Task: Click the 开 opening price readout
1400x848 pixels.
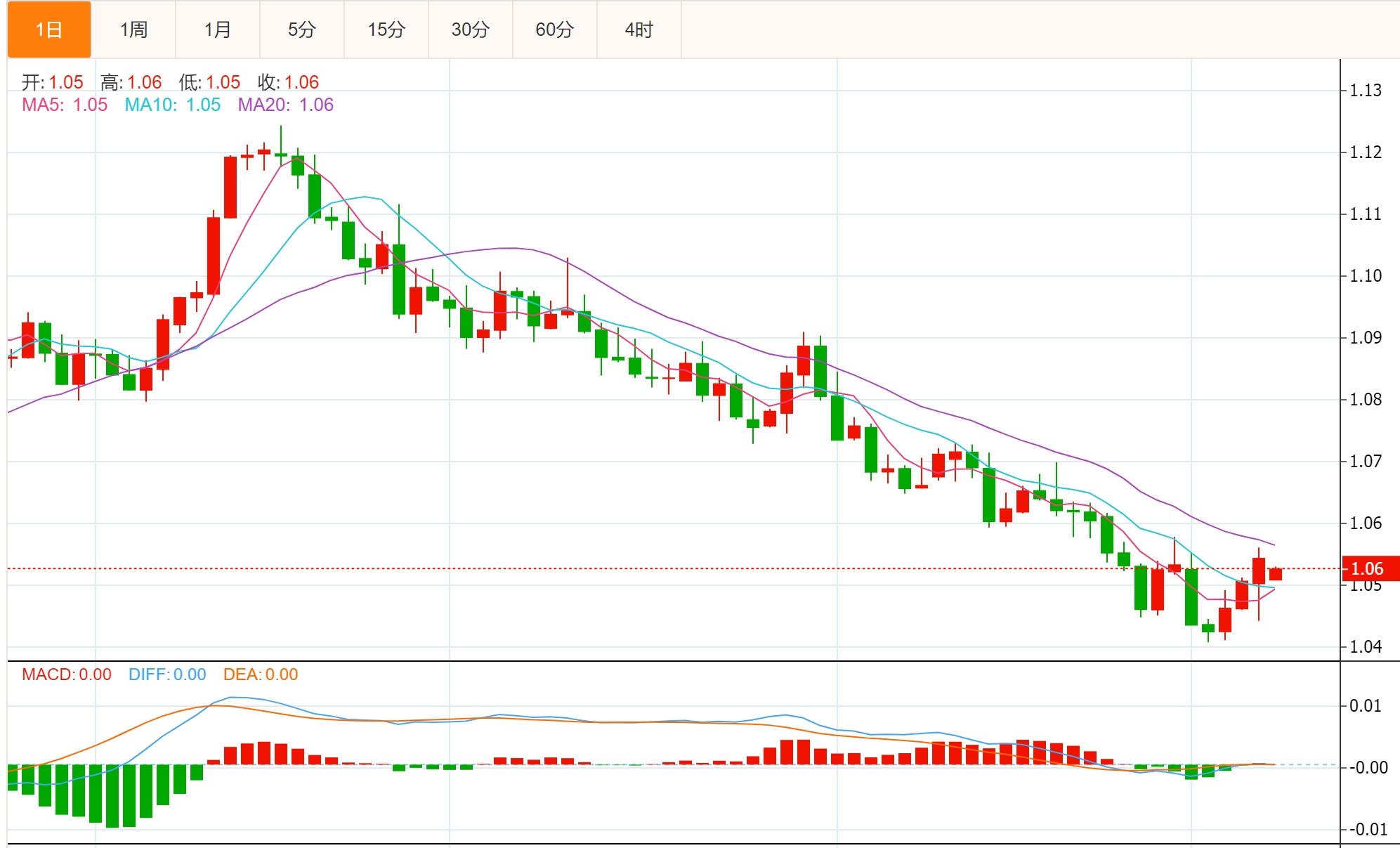Action: 53,82
